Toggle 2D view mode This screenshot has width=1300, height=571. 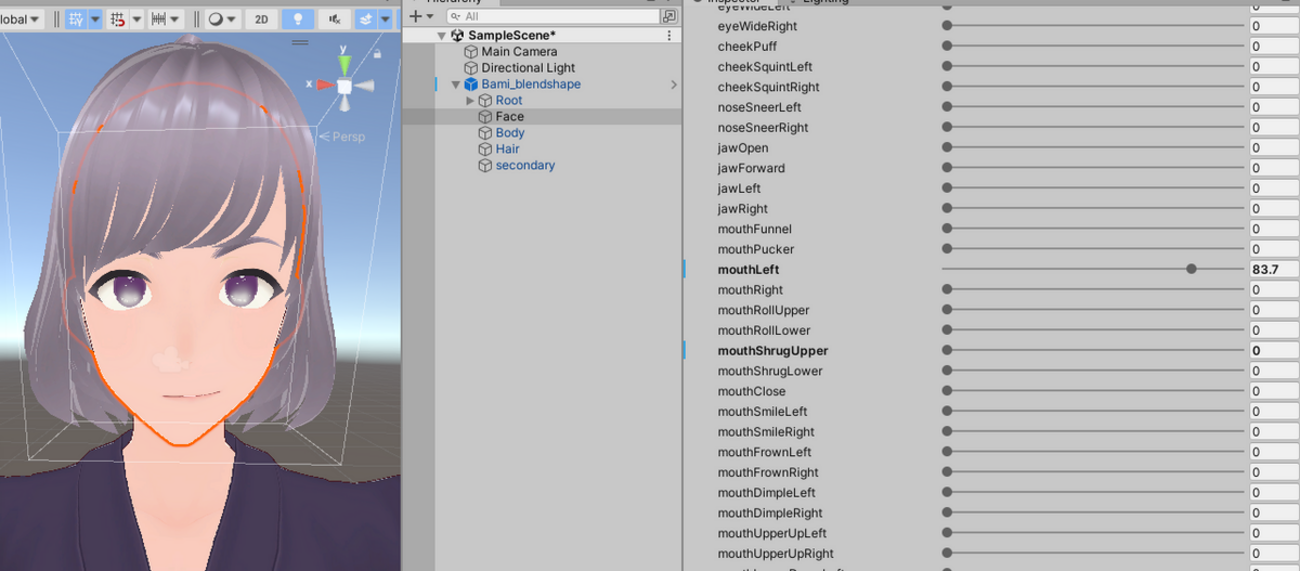261,19
